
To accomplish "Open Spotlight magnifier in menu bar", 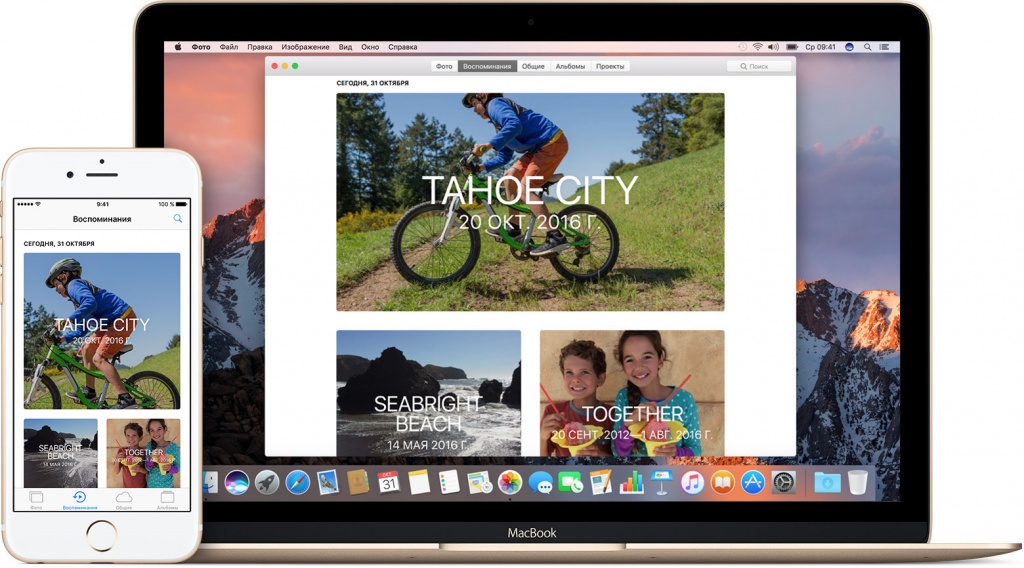I will pyautogui.click(x=867, y=47).
